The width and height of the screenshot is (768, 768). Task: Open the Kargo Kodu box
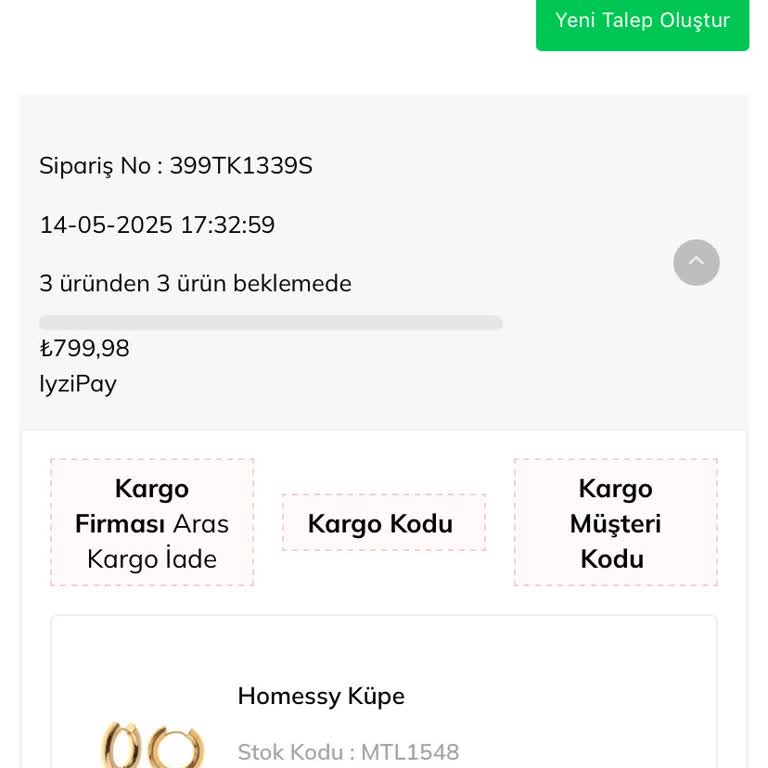coord(380,524)
